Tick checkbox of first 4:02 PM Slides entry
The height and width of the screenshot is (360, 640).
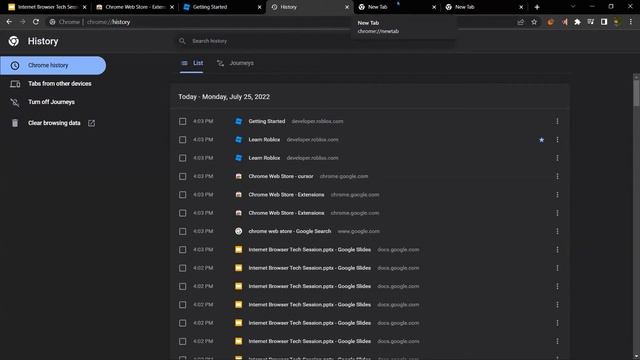182,268
